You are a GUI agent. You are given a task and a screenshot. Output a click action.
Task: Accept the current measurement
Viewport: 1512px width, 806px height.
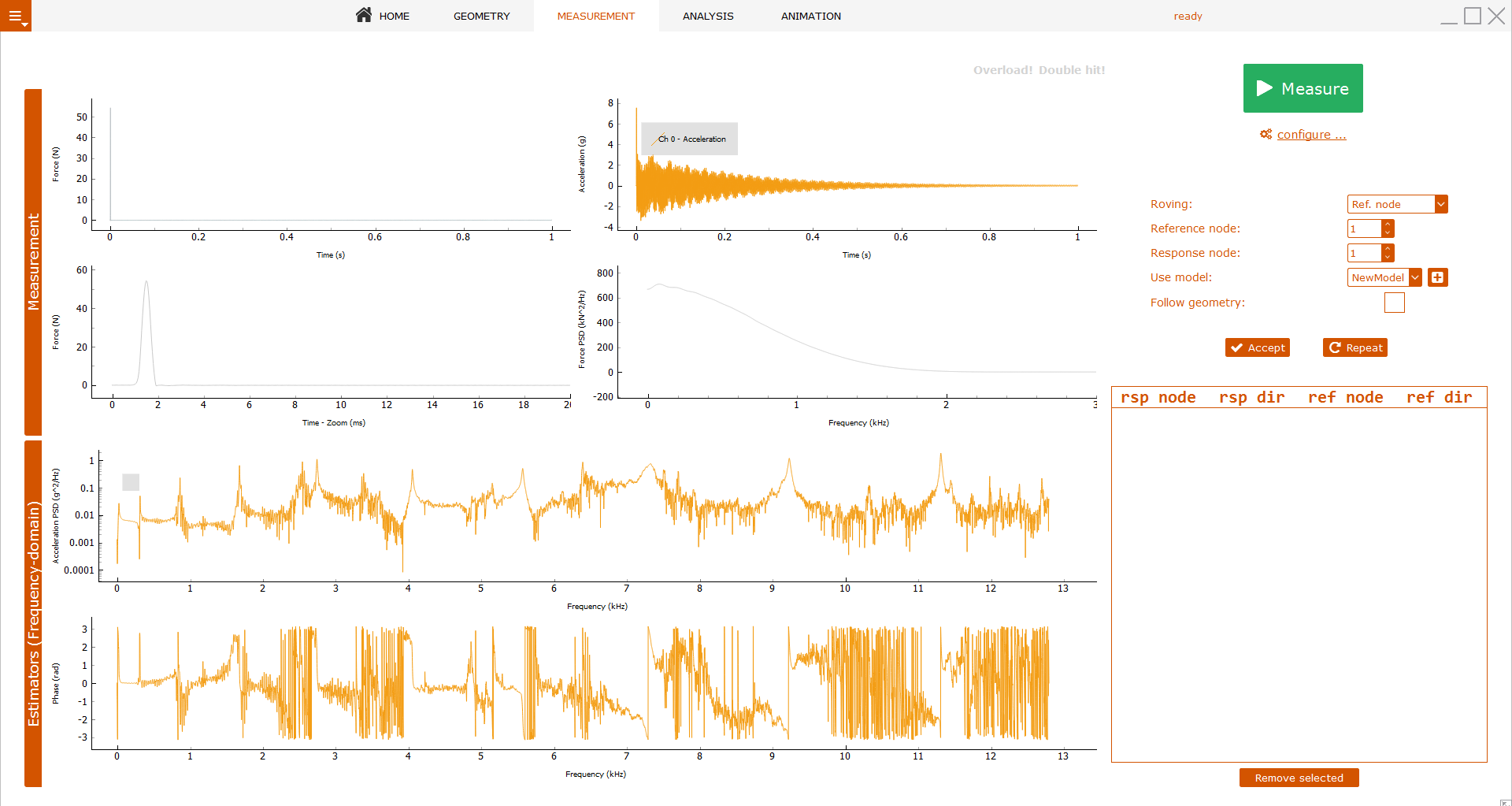coord(1257,347)
